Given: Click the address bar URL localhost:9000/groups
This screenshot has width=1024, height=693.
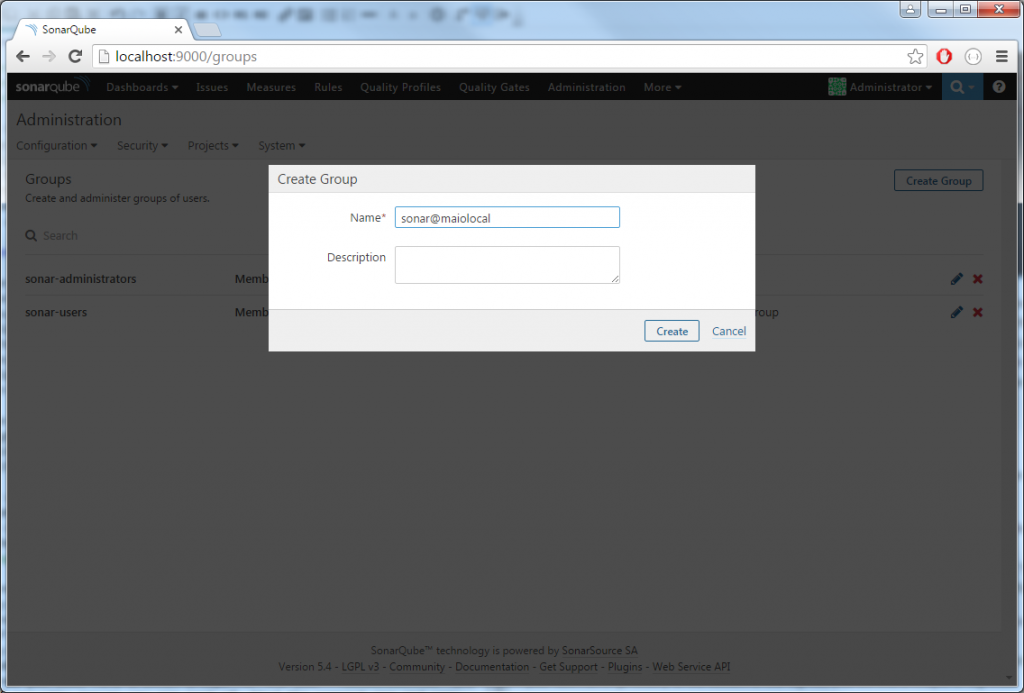Looking at the screenshot, I should [186, 57].
